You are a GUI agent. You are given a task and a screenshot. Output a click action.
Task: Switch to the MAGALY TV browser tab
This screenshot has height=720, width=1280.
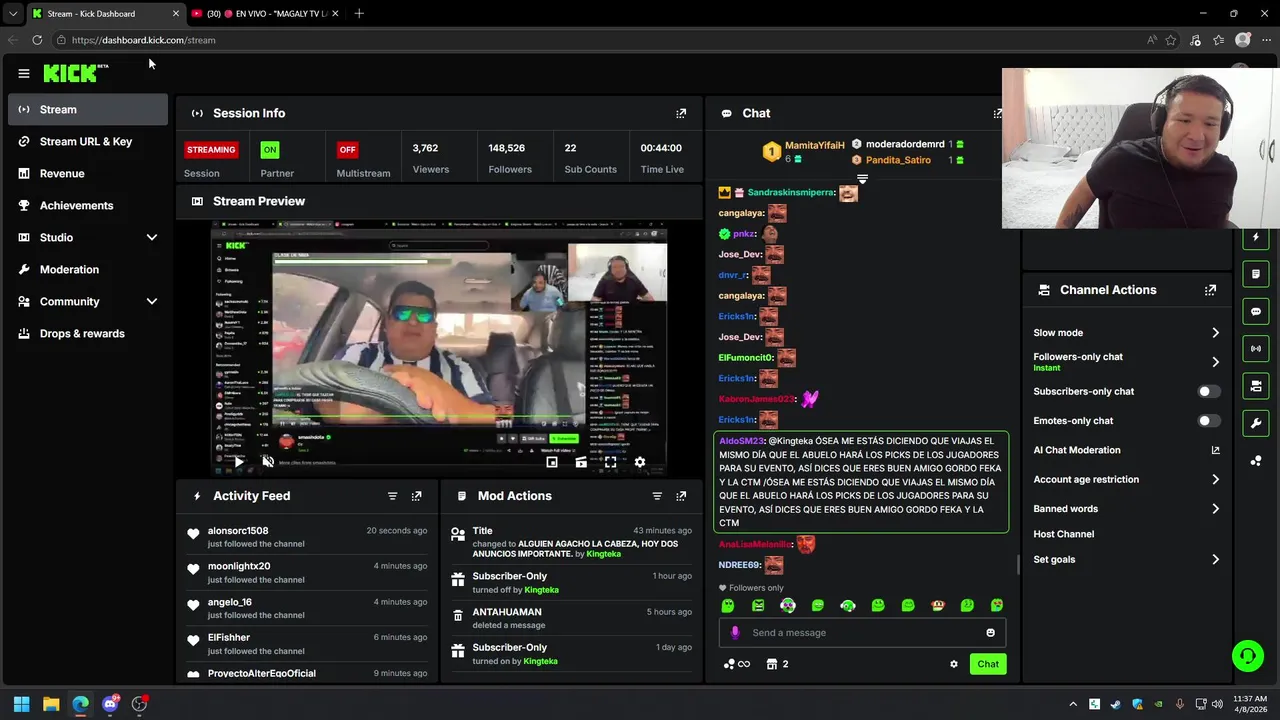point(265,14)
